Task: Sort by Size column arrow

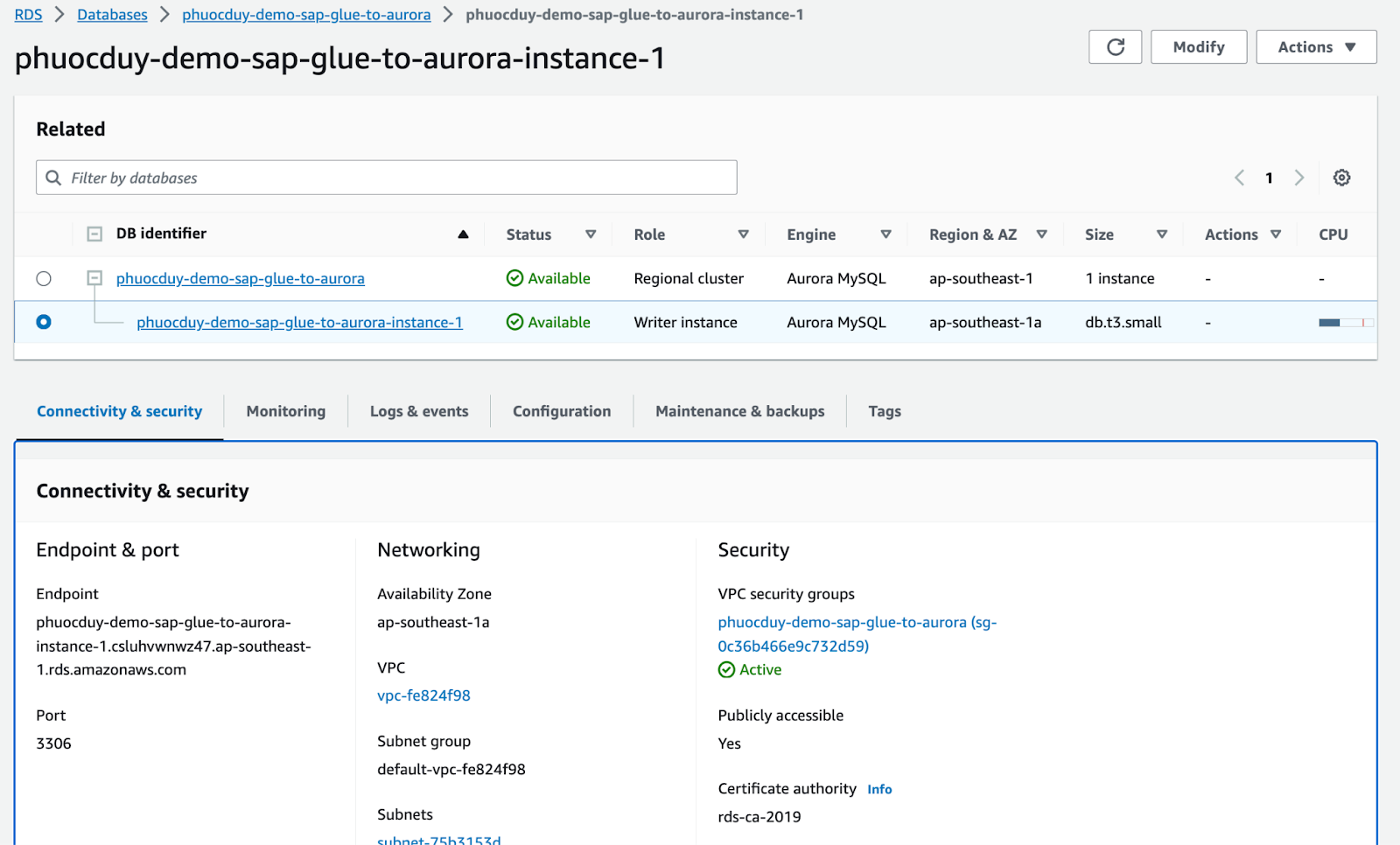Action: point(1162,234)
